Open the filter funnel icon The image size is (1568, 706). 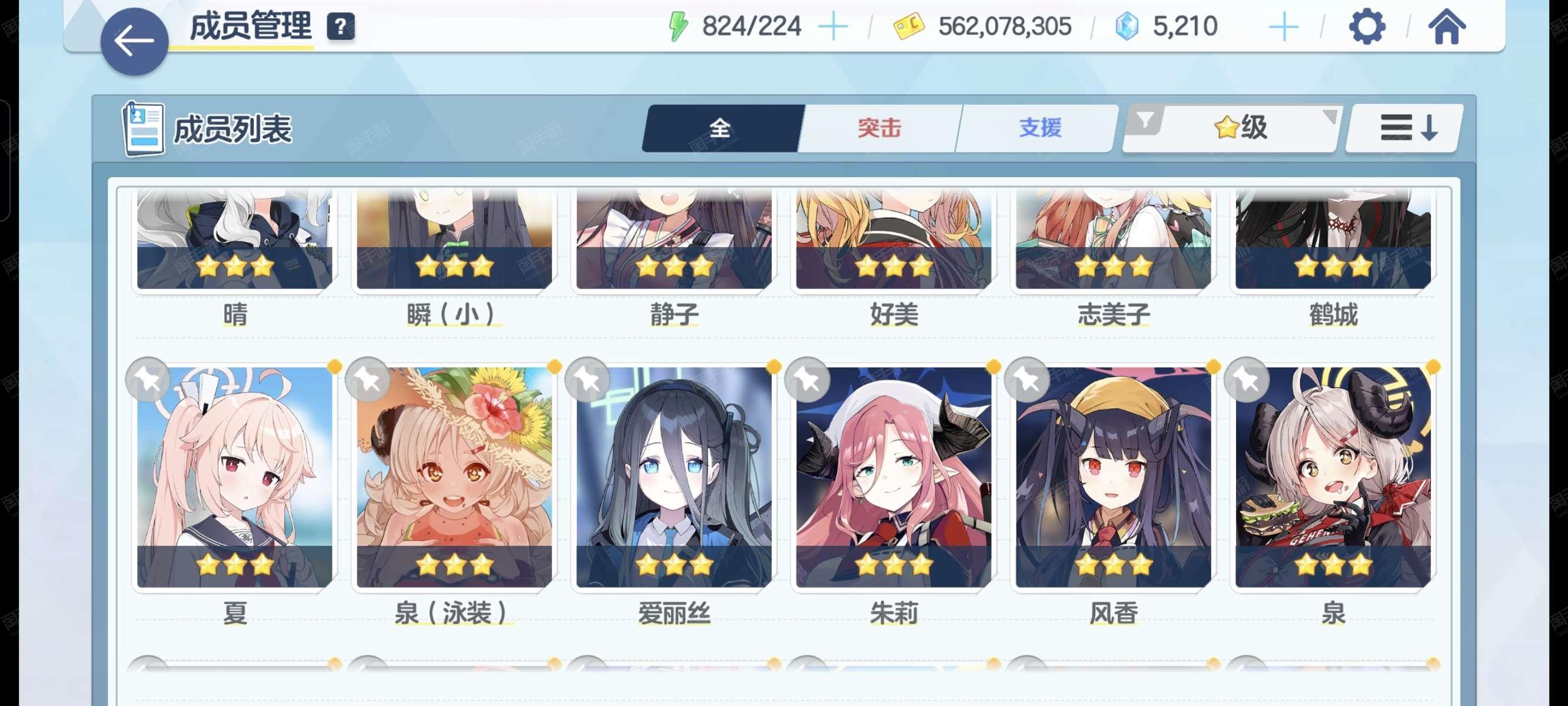(1144, 121)
